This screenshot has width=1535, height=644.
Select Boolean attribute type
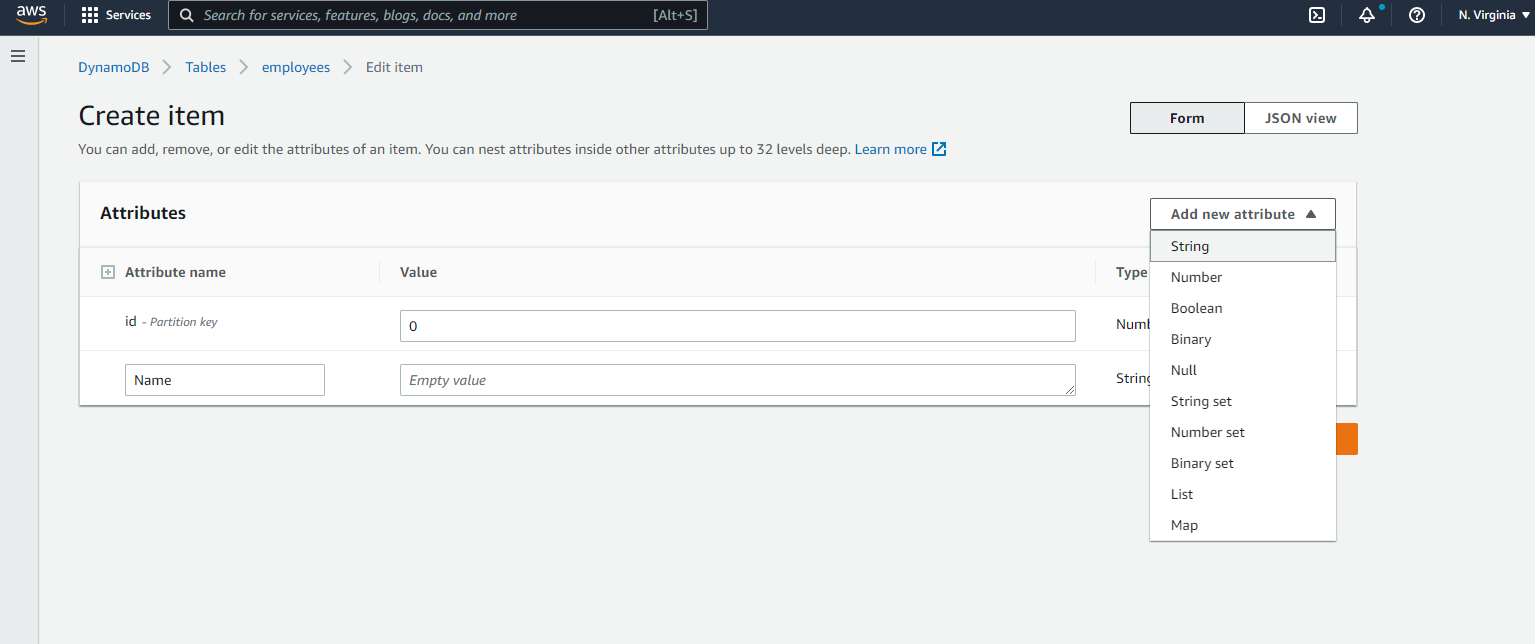[1243, 308]
